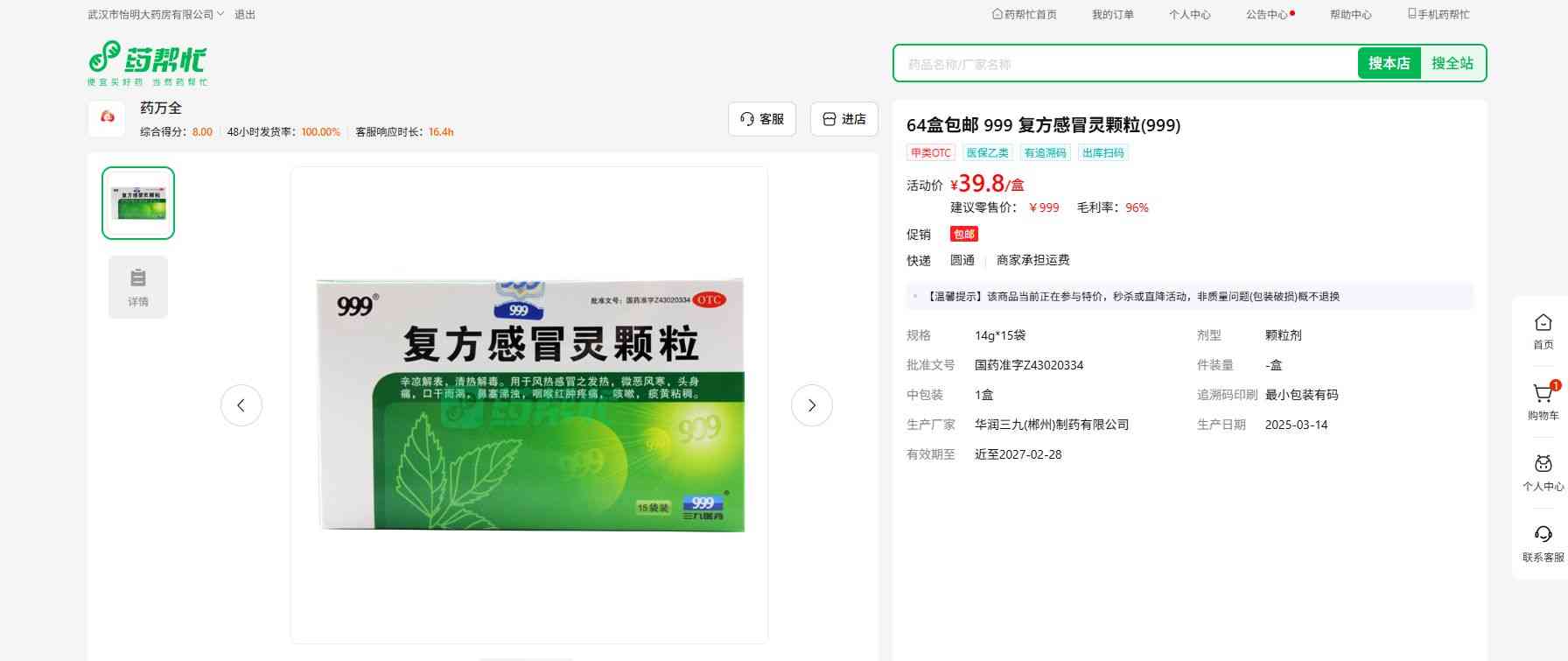Open the shopping cart sidebar icon
The width and height of the screenshot is (1568, 661).
click(x=1543, y=395)
